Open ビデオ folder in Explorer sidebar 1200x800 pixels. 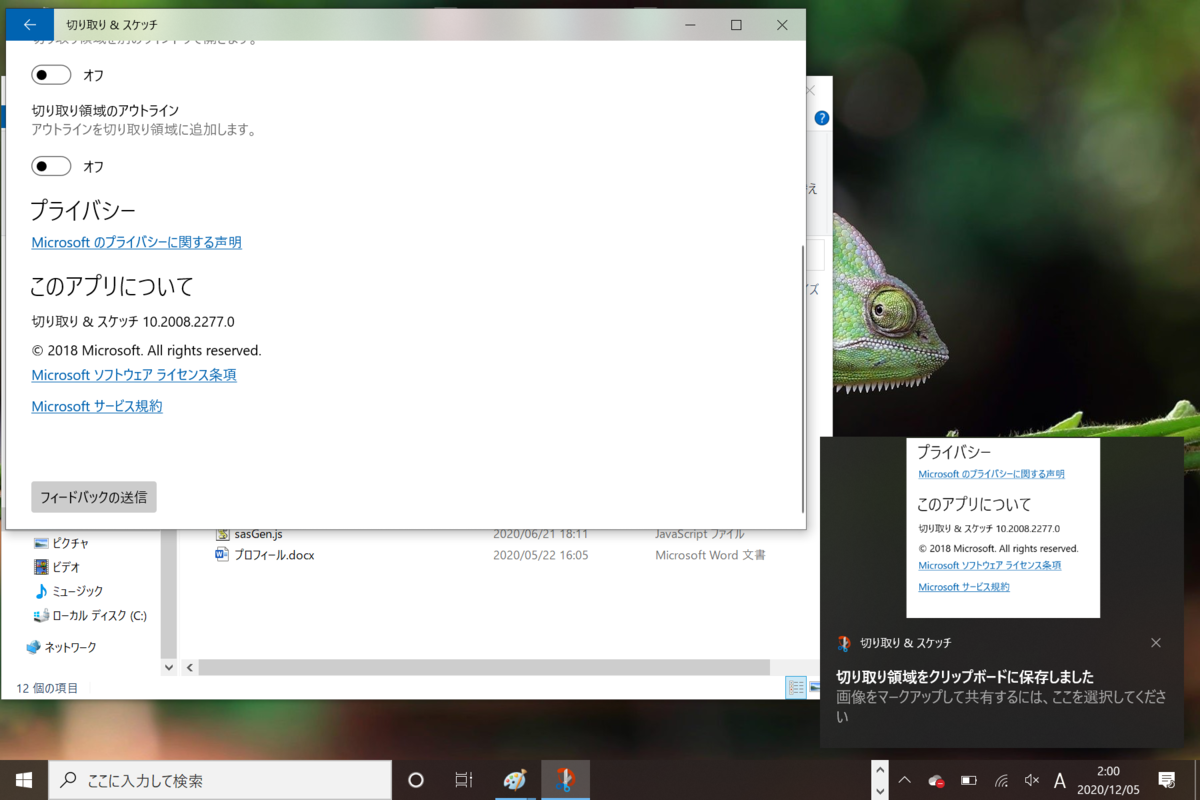pos(66,567)
